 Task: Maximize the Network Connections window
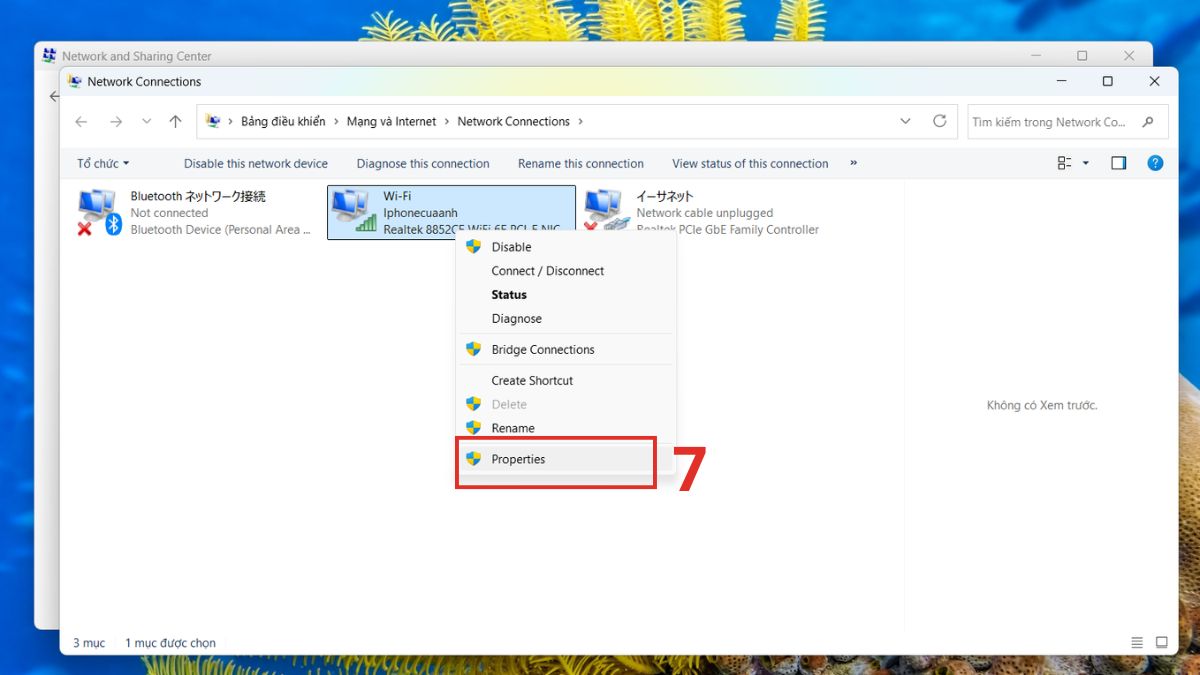tap(1107, 81)
